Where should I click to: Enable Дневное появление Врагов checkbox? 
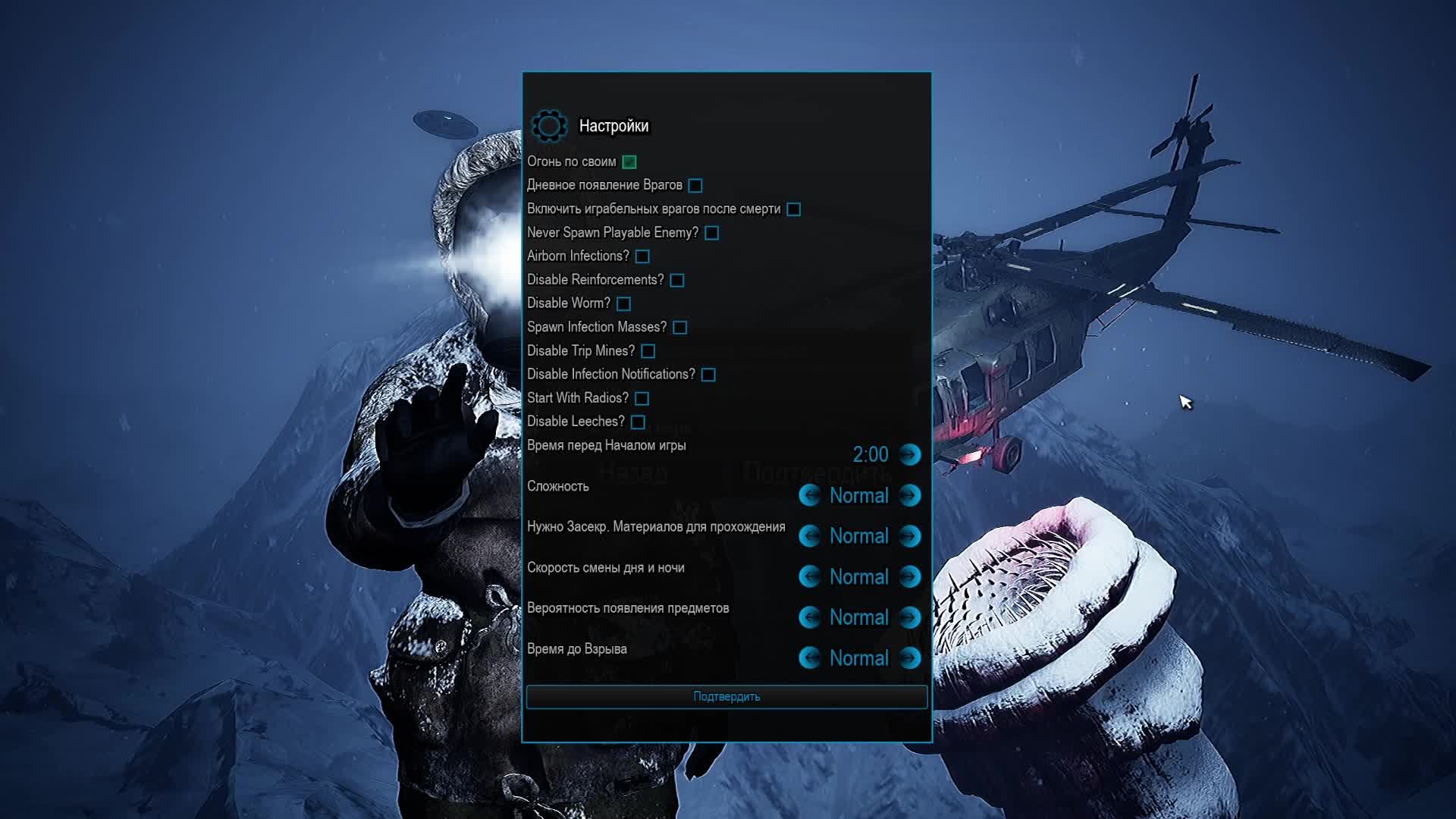click(x=695, y=185)
